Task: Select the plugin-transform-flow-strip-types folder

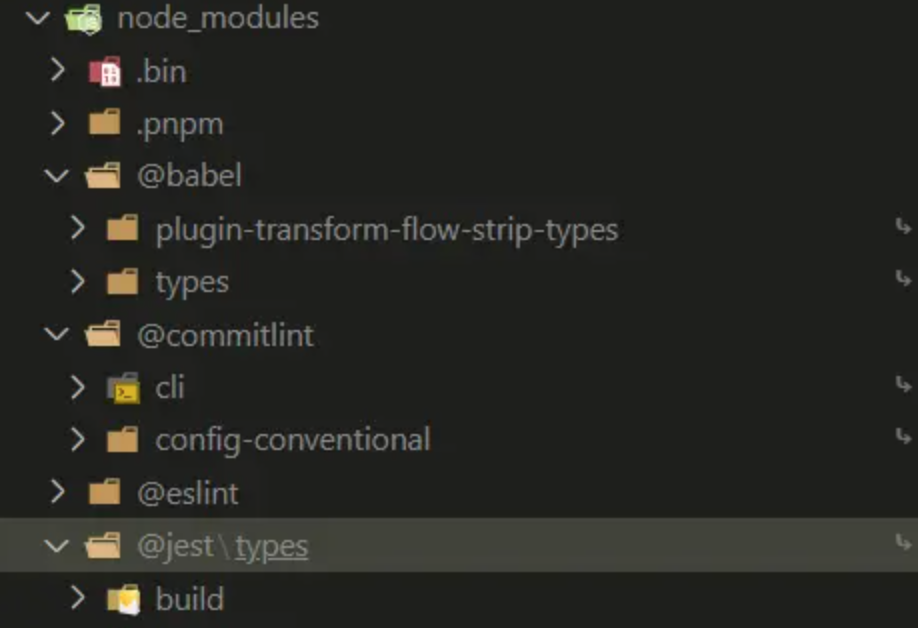Action: [x=387, y=229]
